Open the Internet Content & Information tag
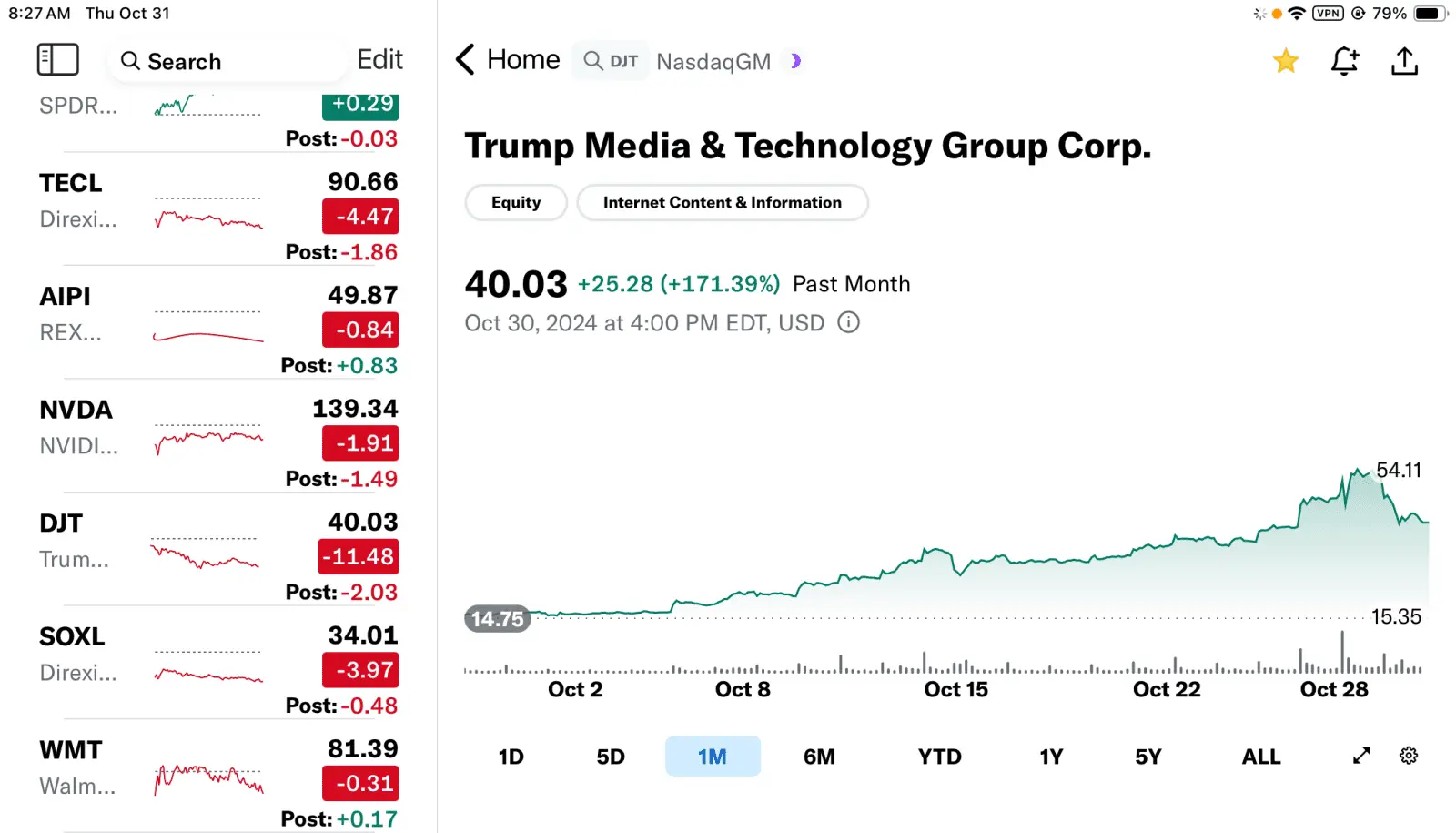Screen dimensions: 1456x833 point(722,202)
